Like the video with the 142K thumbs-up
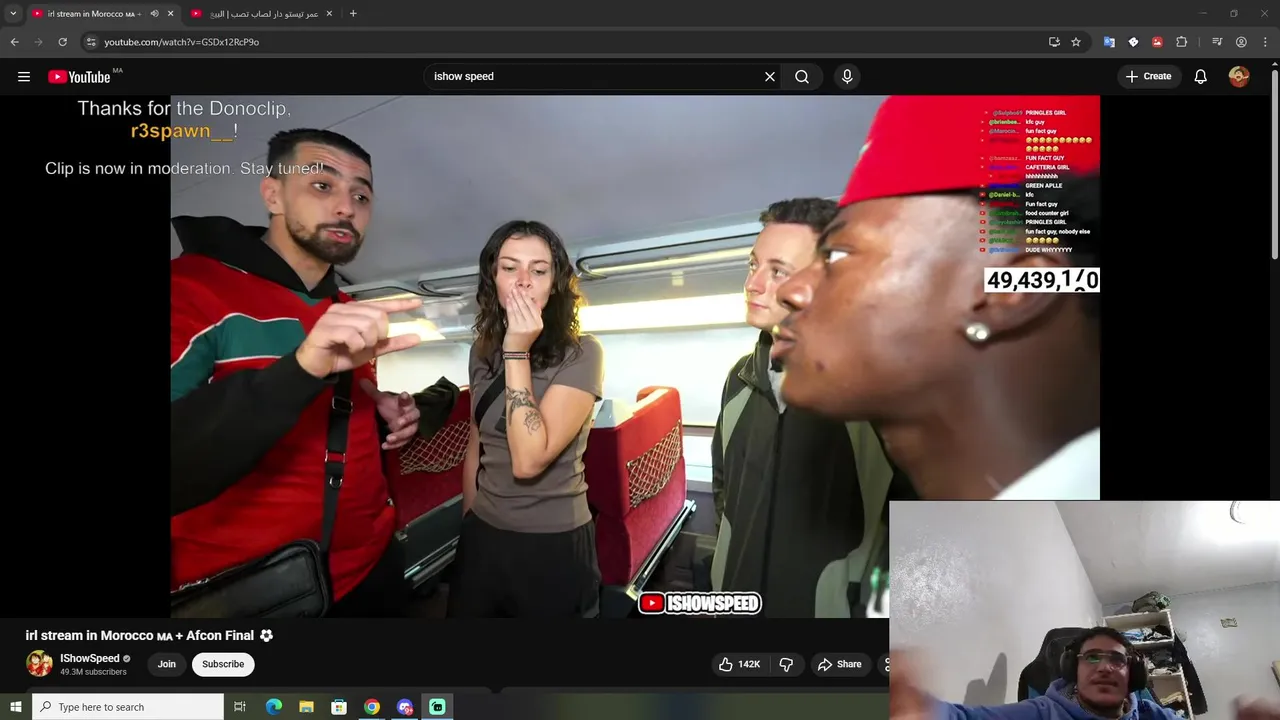Screen dimensions: 1280x720 pyautogui.click(x=740, y=664)
